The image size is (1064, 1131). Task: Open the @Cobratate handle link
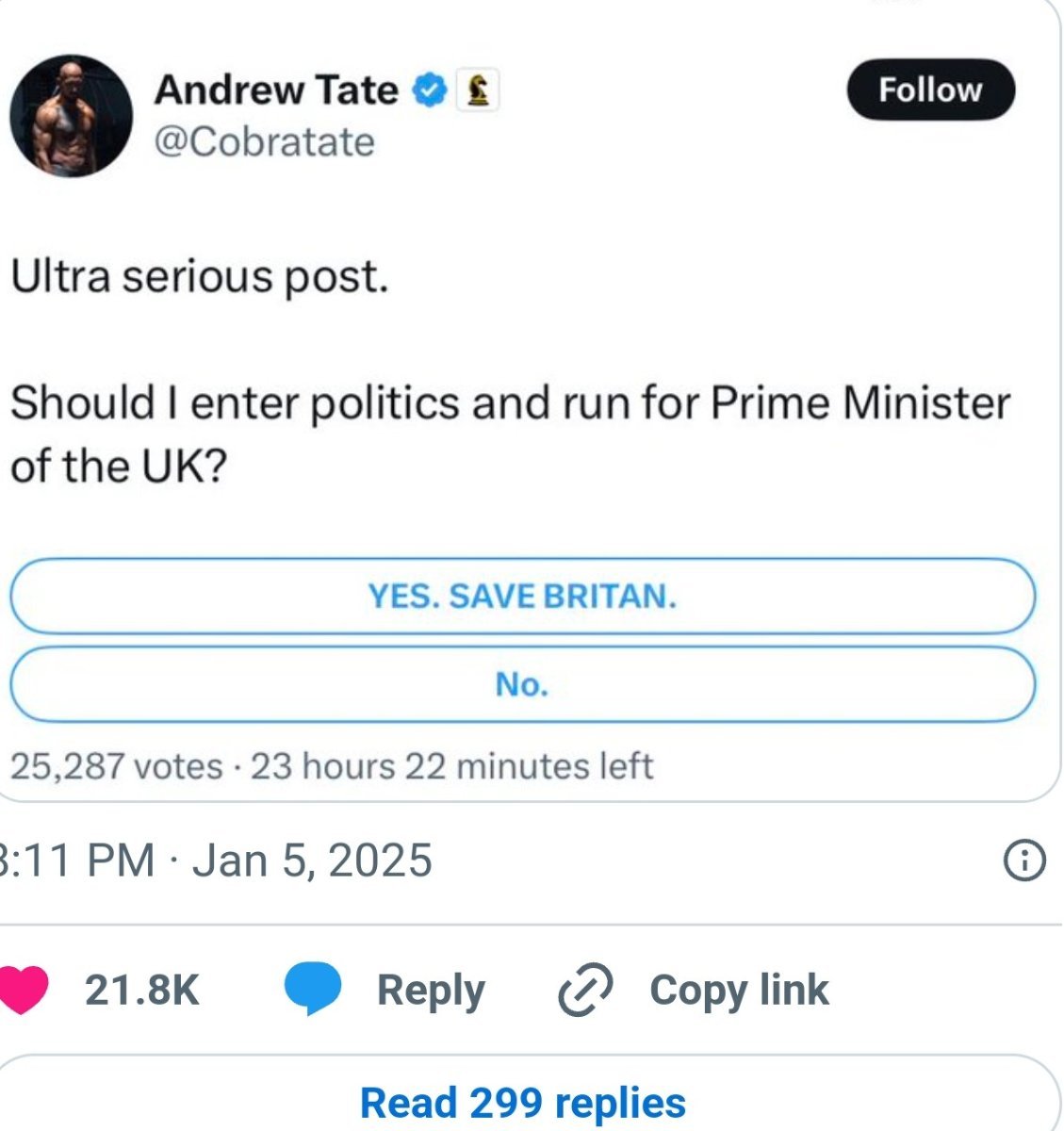coord(264,142)
